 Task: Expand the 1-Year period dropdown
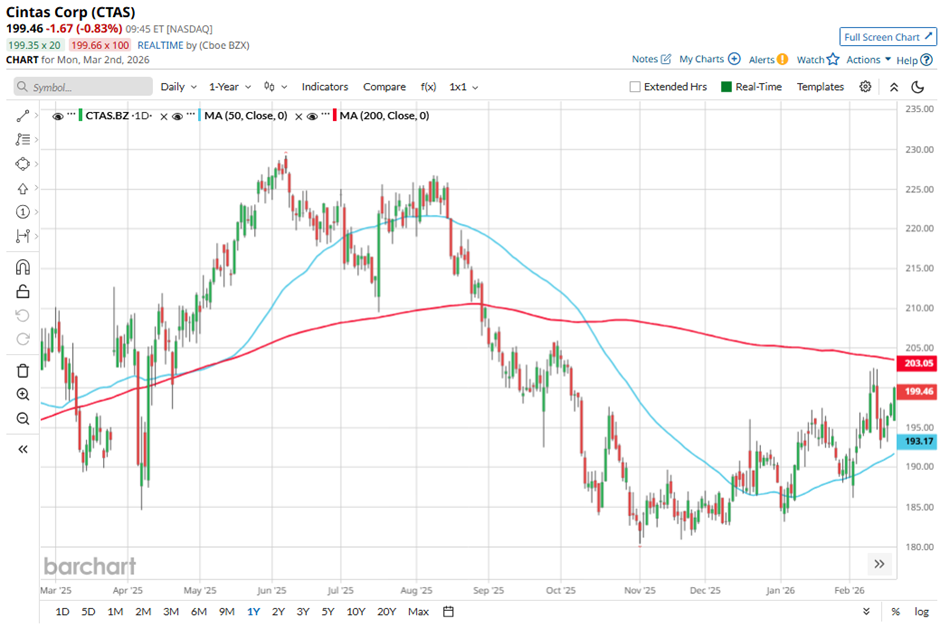(230, 87)
